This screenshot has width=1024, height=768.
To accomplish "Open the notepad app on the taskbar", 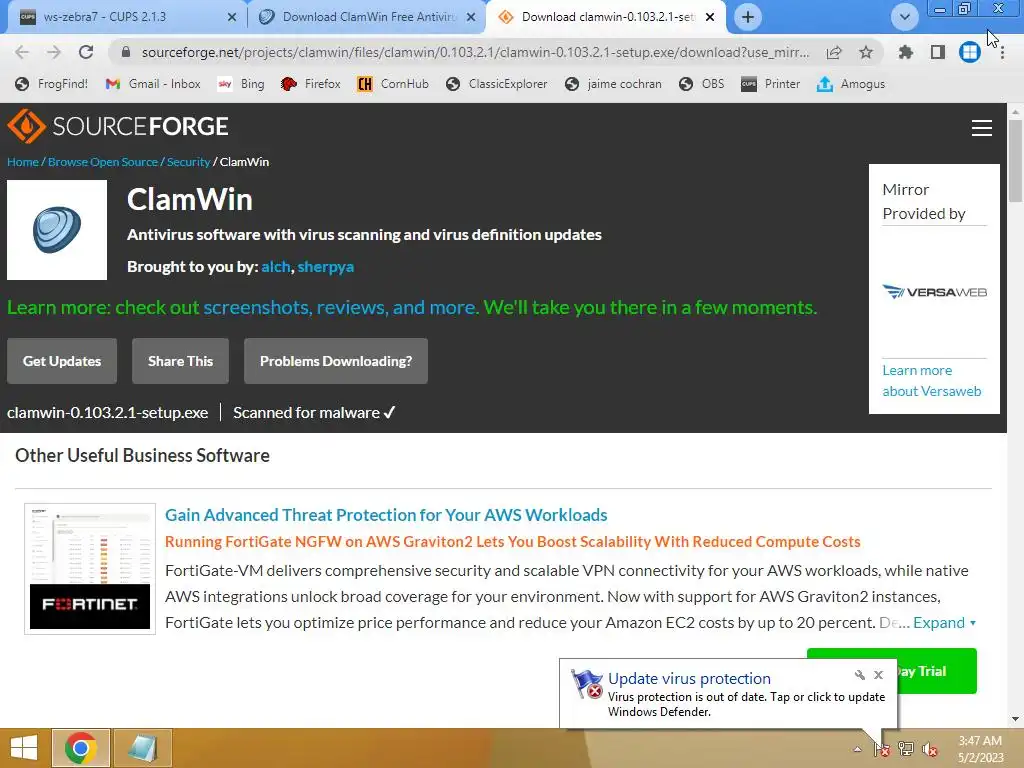I will [143, 748].
